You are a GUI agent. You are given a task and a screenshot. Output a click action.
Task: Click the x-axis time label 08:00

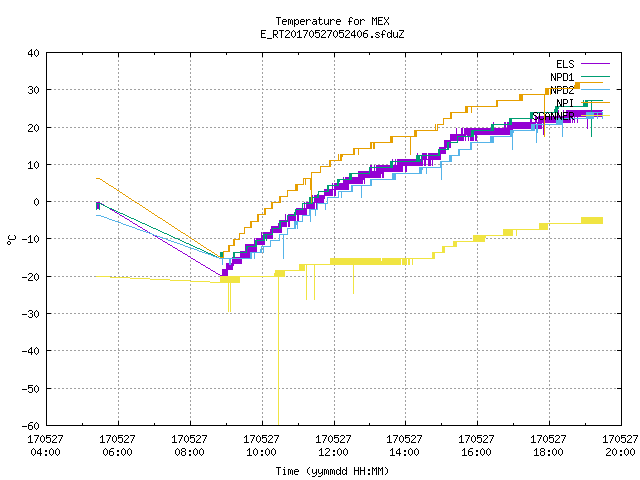(189, 452)
